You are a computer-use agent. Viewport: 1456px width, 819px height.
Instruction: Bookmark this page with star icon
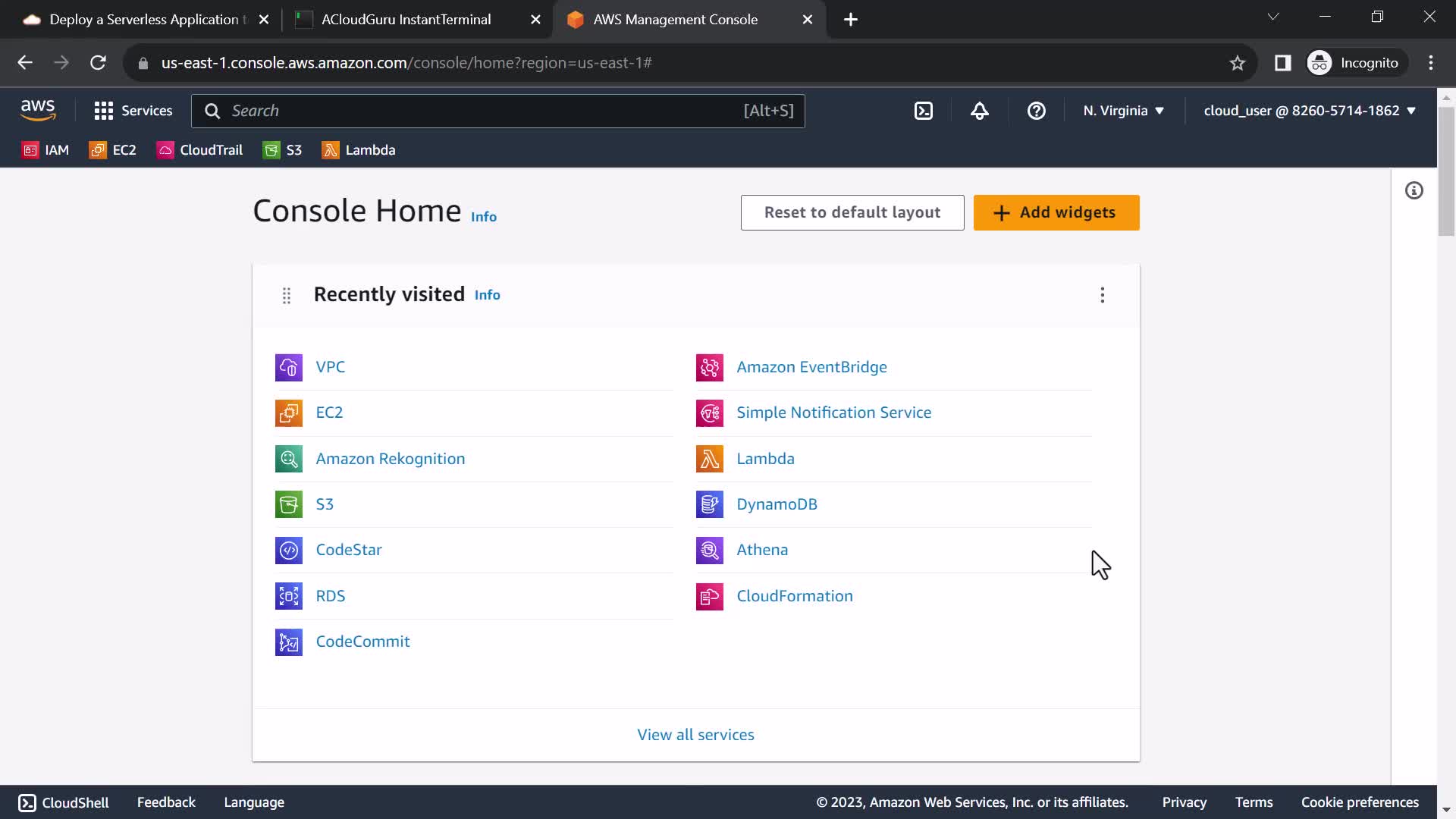(x=1237, y=63)
